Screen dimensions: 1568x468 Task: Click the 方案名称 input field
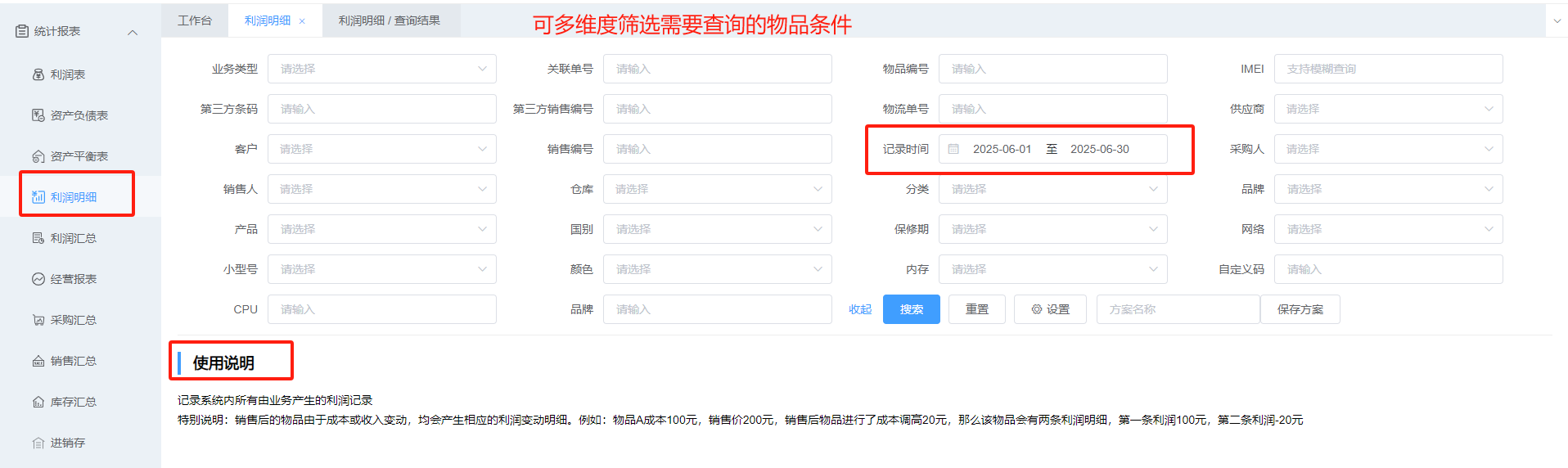coord(1178,309)
